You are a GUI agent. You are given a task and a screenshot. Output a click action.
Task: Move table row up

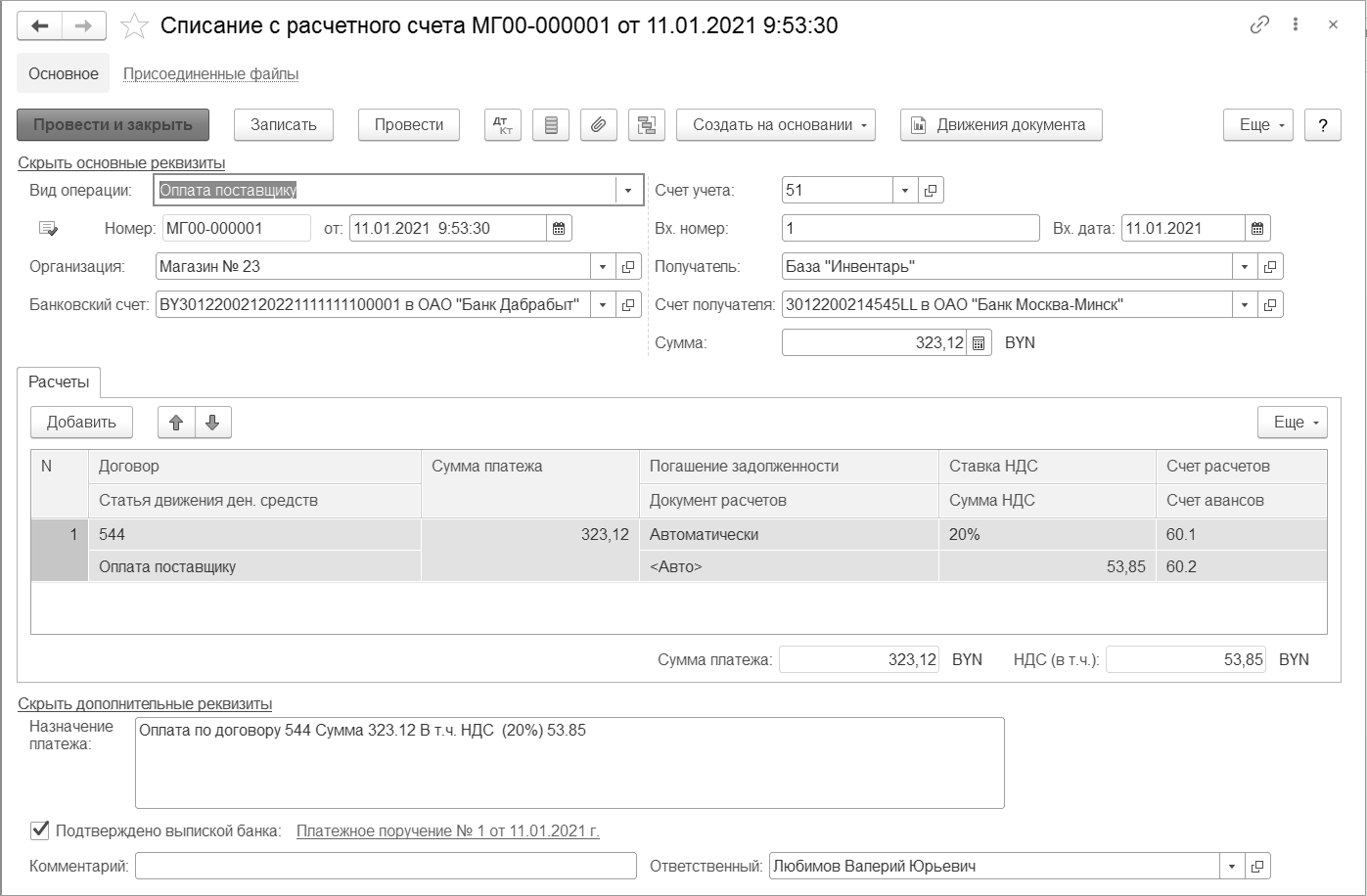click(x=176, y=423)
